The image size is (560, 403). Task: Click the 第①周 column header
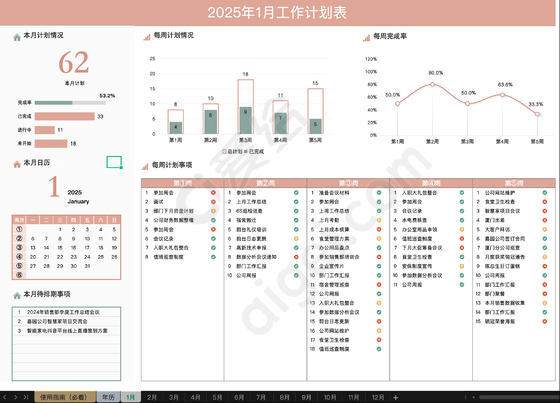point(182,183)
